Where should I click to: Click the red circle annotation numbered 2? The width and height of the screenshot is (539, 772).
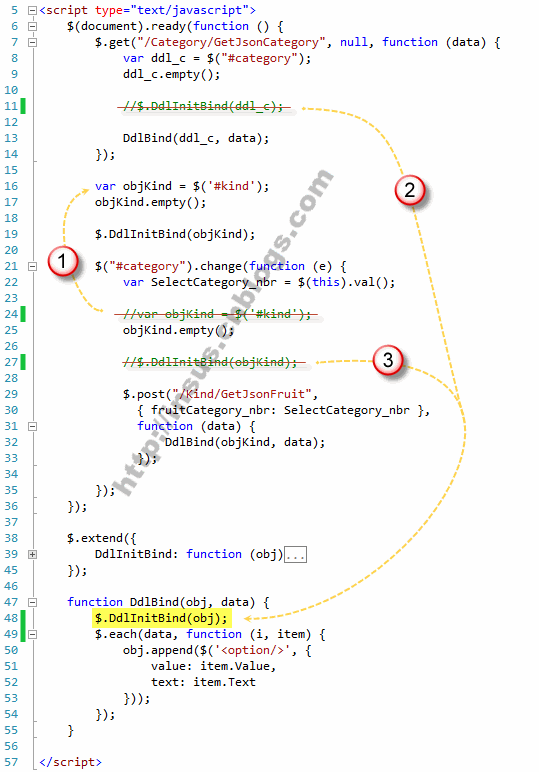point(410,190)
